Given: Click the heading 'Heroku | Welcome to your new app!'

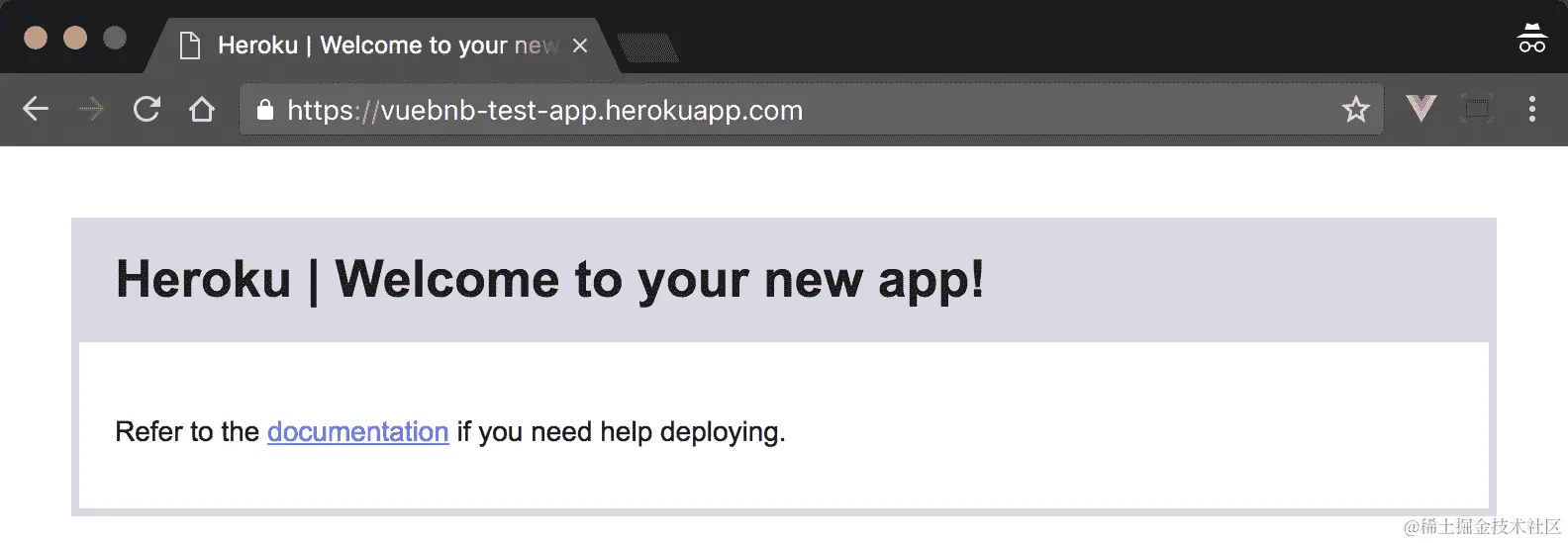Looking at the screenshot, I should [x=550, y=279].
